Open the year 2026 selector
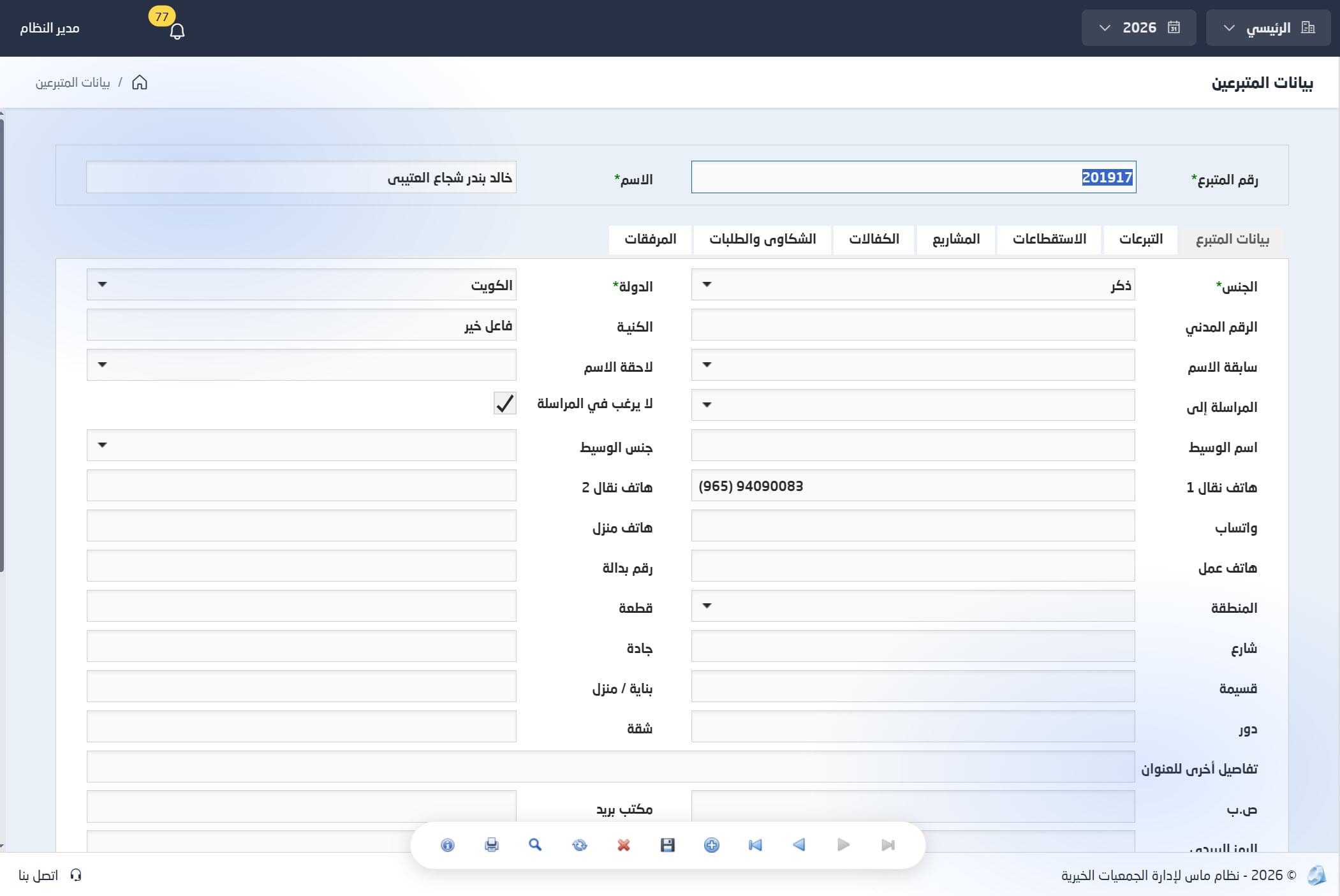The image size is (1340, 896). coord(1138,28)
